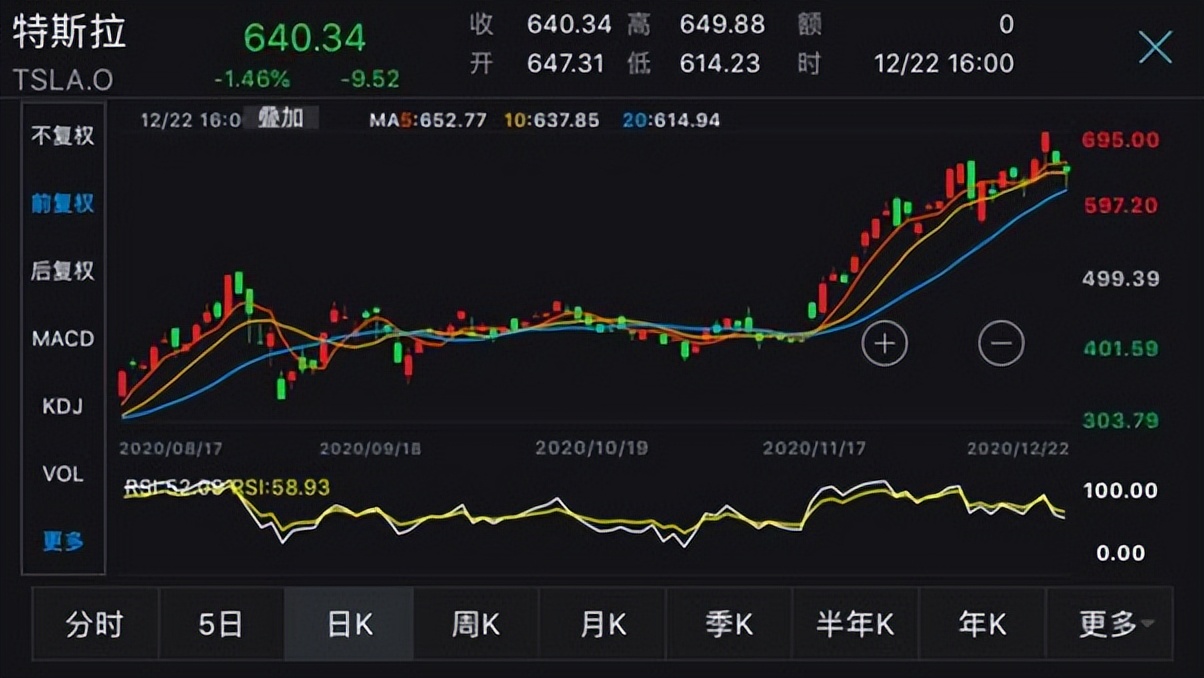Click the time value 12/22 16:00
This screenshot has height=678, width=1204.
click(943, 64)
